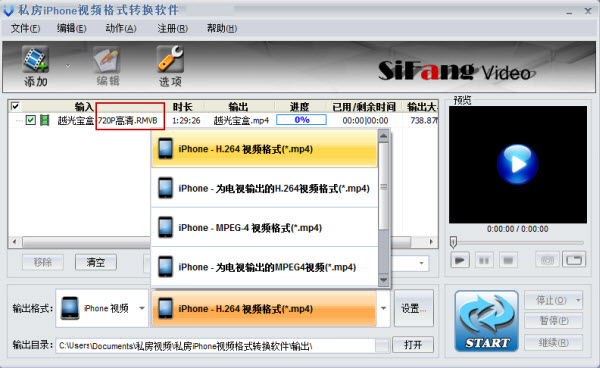Click the 继续(R) button
This screenshot has width=600, height=368.
553,342
